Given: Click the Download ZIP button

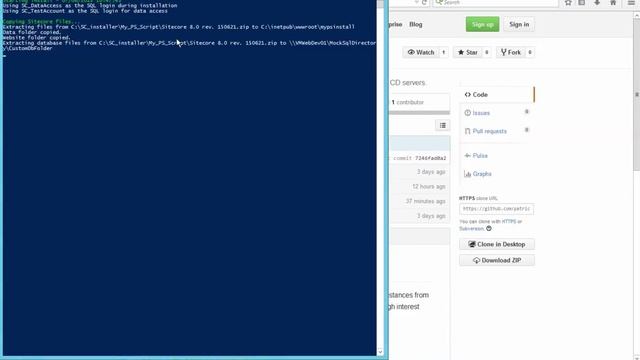Looking at the screenshot, I should pos(497,260).
